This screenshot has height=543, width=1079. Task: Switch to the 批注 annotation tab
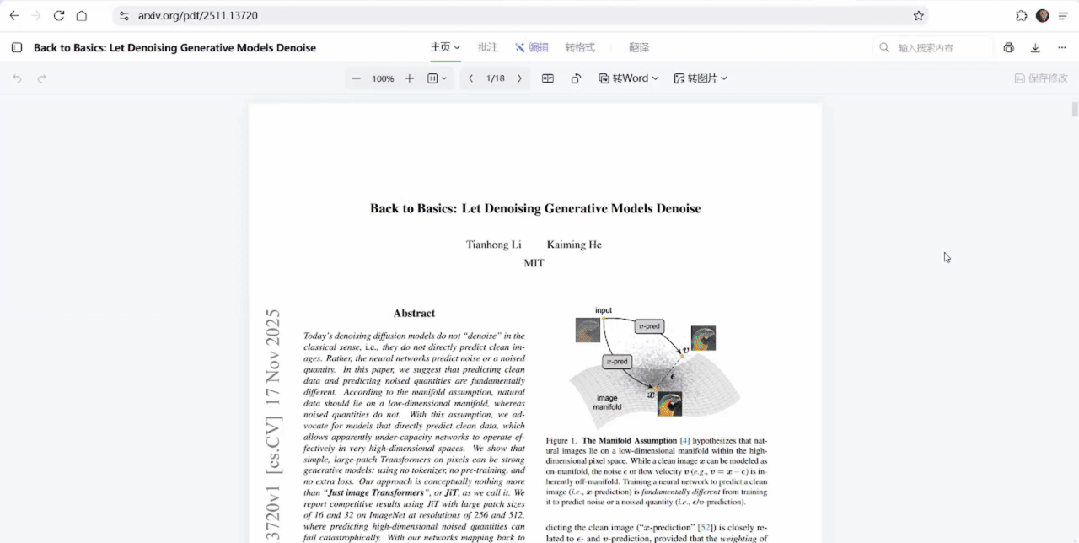(487, 47)
